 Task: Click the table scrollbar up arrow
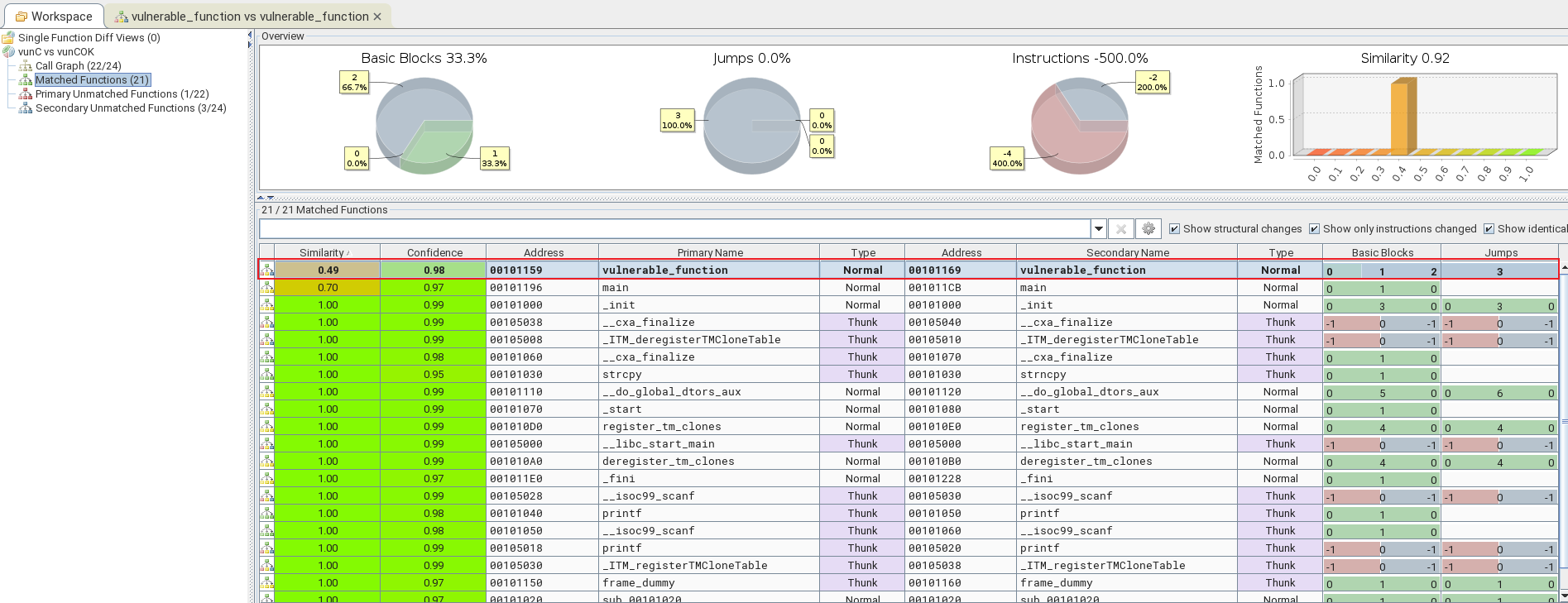(x=1564, y=266)
